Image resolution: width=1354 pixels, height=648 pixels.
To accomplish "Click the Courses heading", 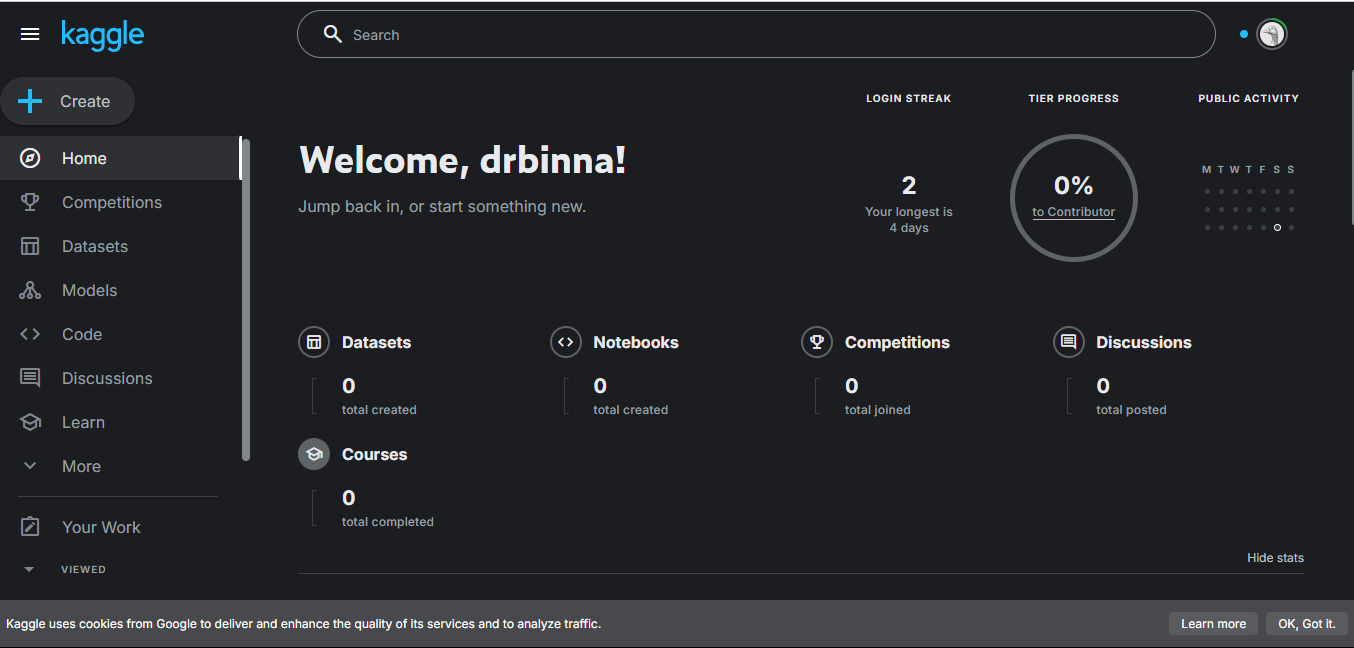I will tap(374, 454).
